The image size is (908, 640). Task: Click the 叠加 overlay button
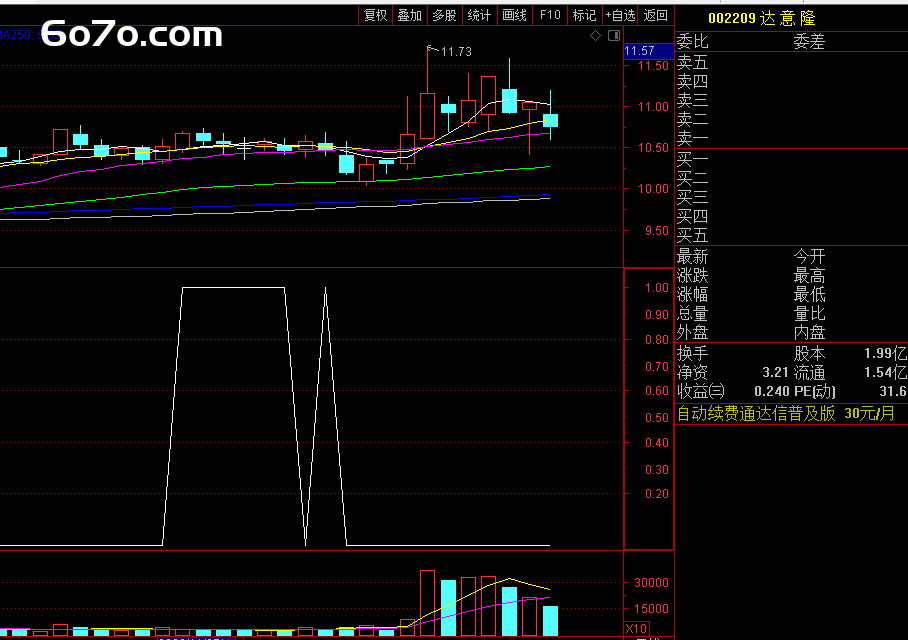[409, 16]
